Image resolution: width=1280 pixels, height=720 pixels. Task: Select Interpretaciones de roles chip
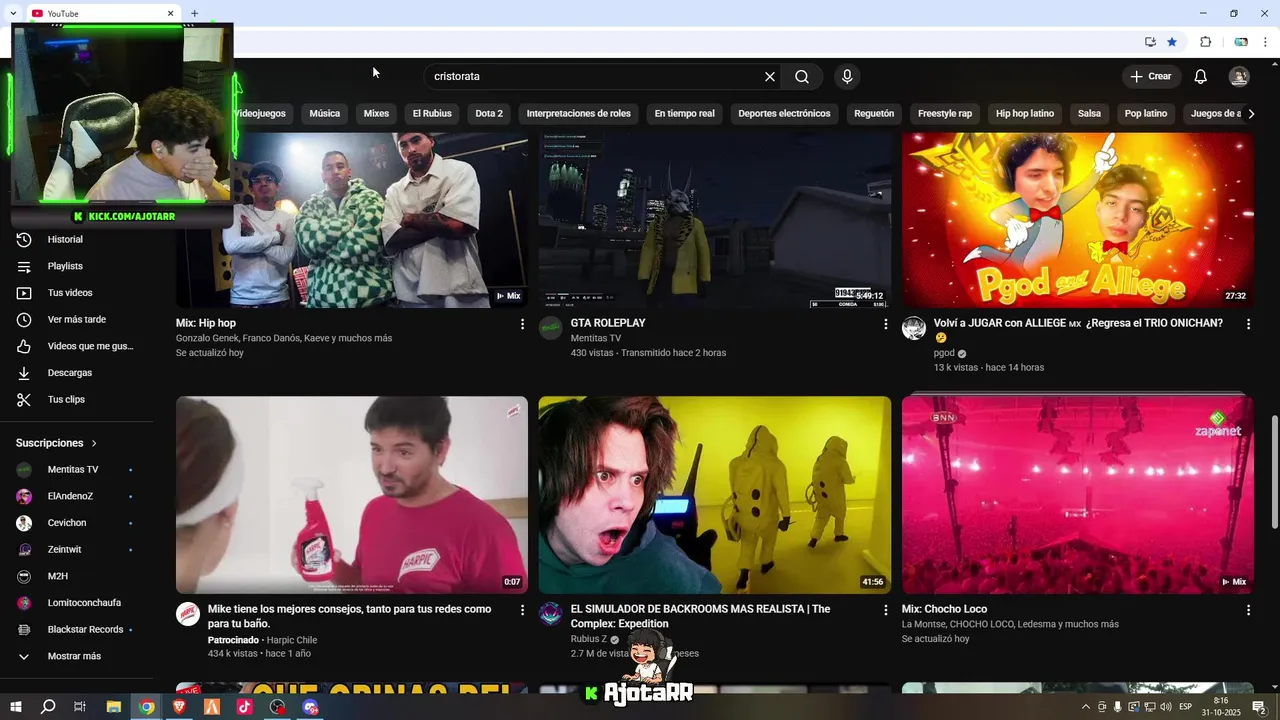pos(578,114)
